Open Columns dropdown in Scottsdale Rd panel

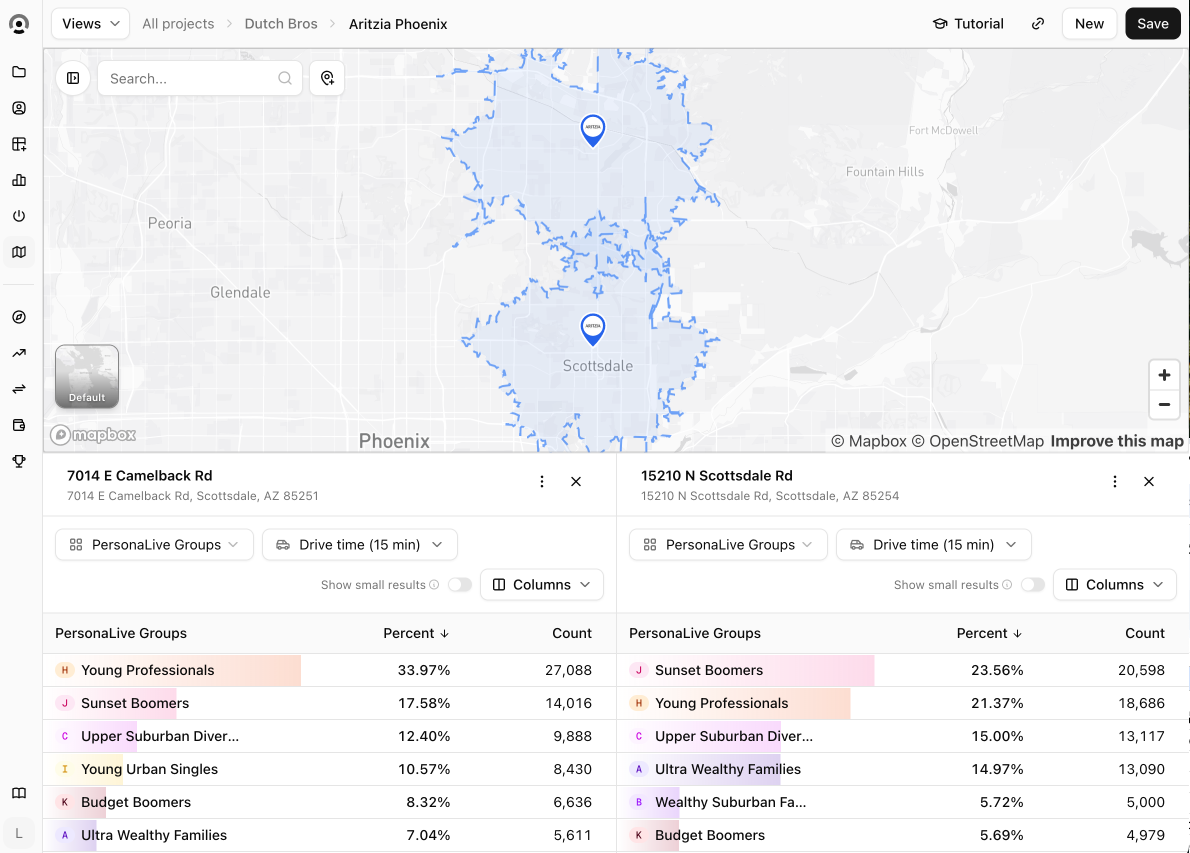(1115, 584)
